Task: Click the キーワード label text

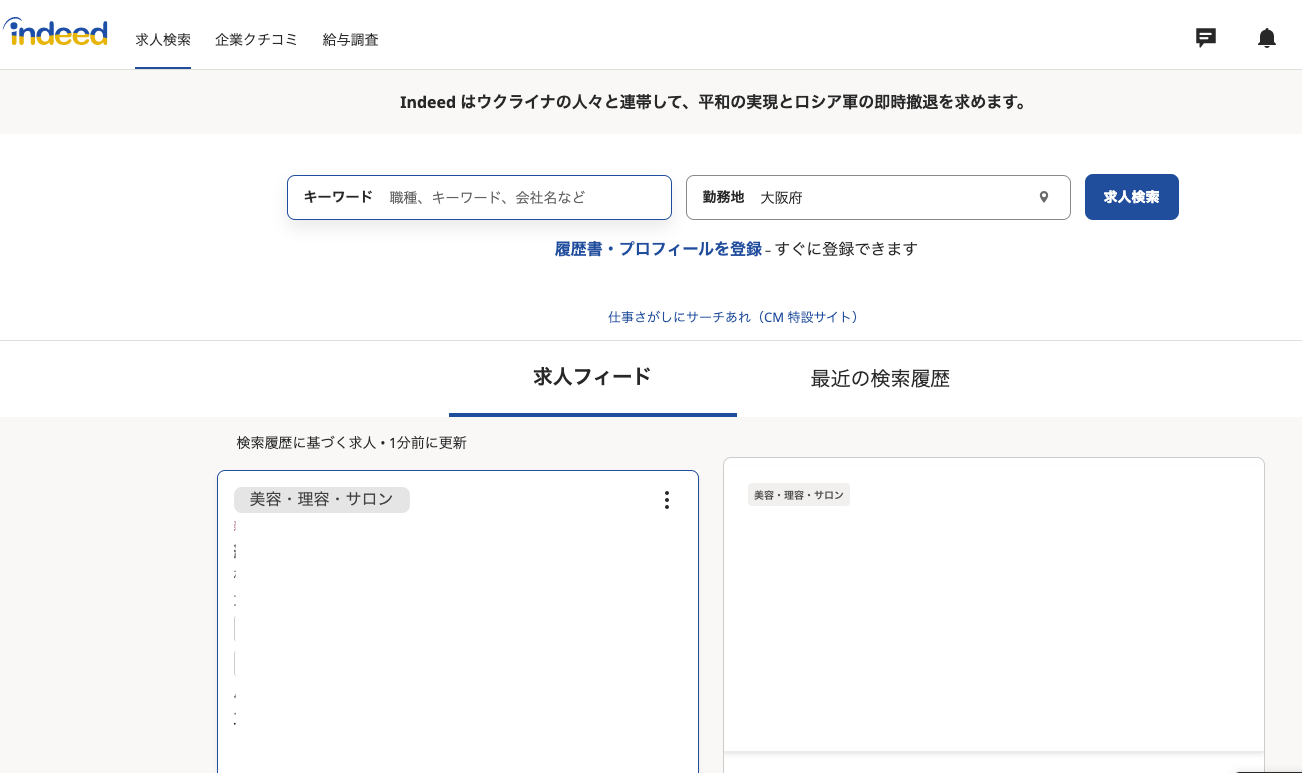Action: pyautogui.click(x=338, y=197)
